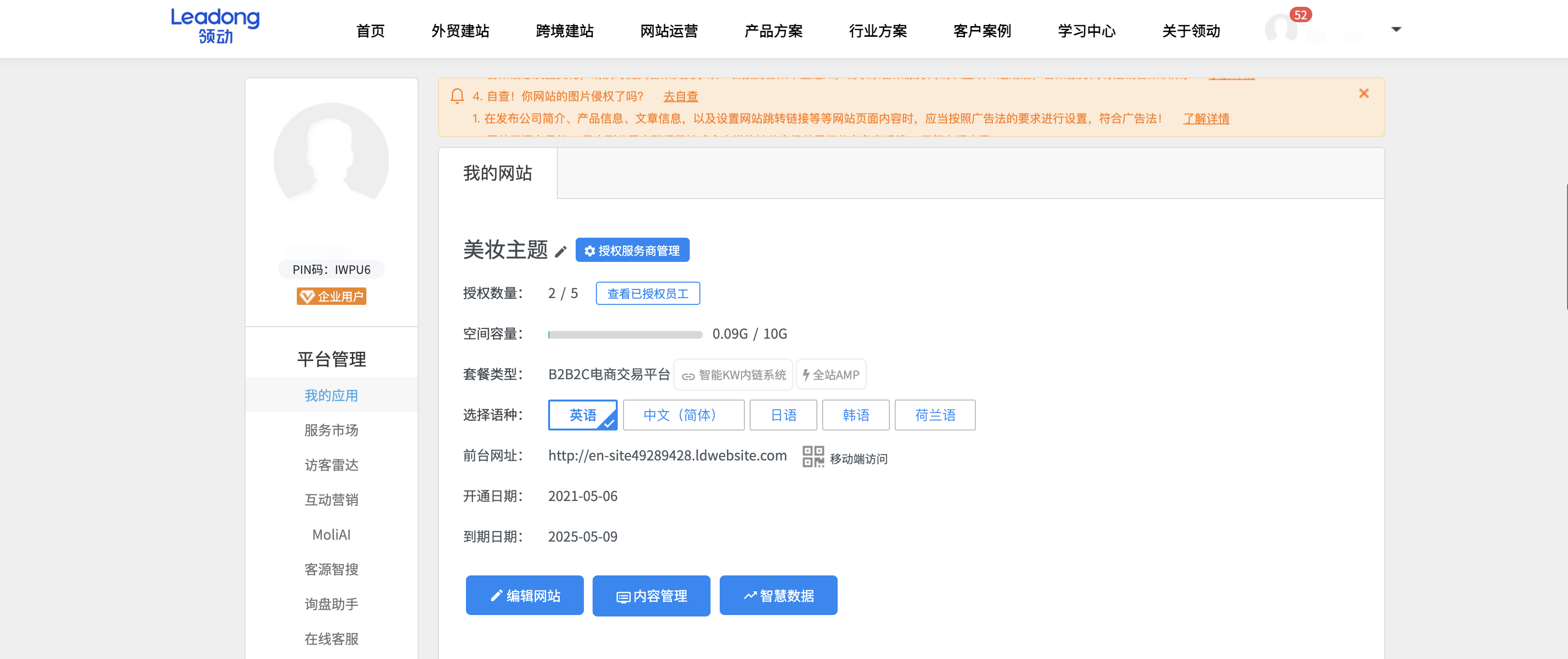Click the QR code mobile access icon
The height and width of the screenshot is (659, 1568).
pyautogui.click(x=813, y=457)
